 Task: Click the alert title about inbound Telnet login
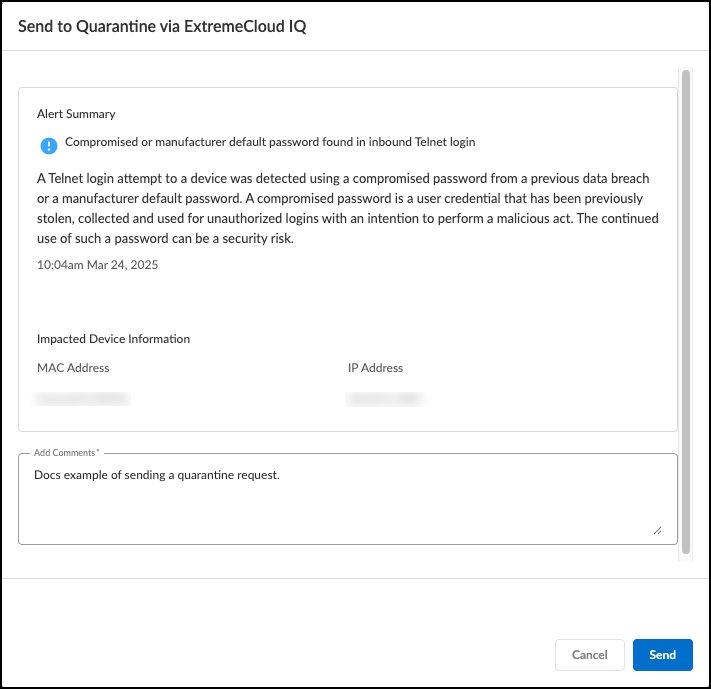270,142
